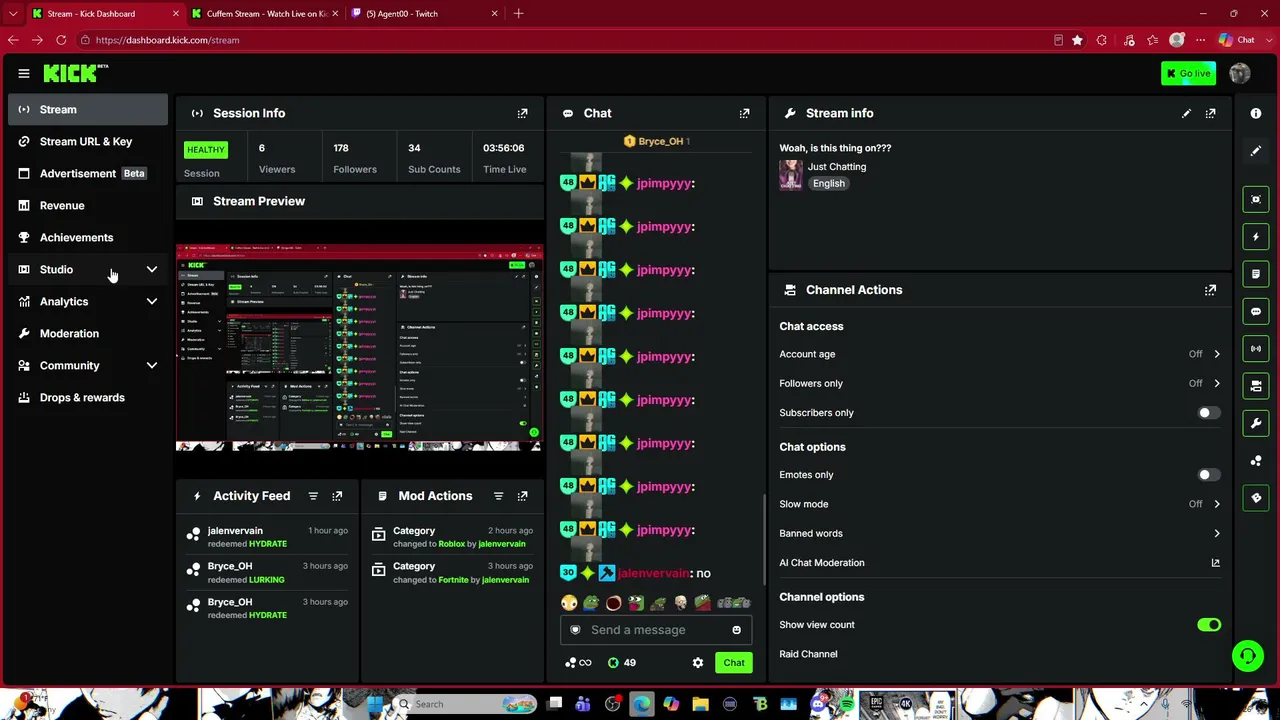1280x720 pixels.
Task: Pop out the Mod Actions panel
Action: (522, 496)
